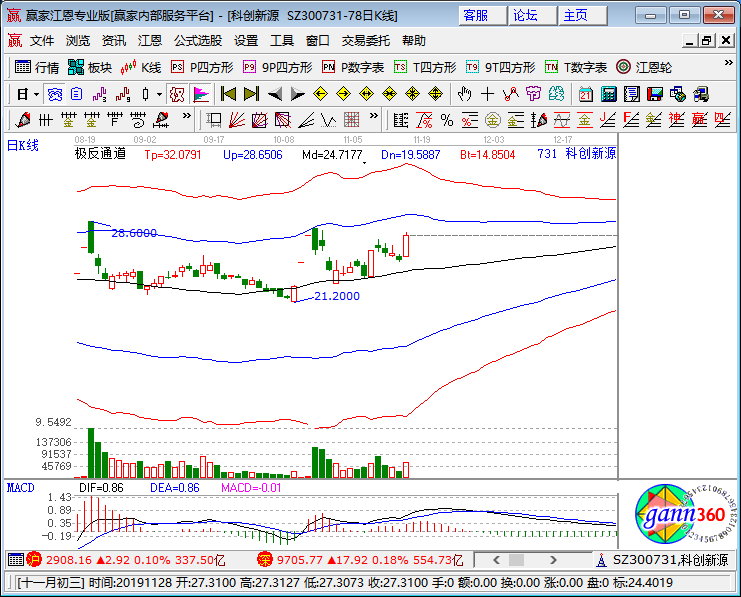741x597 pixels.
Task: Select the crosshair cursor tool
Action: click(487, 95)
